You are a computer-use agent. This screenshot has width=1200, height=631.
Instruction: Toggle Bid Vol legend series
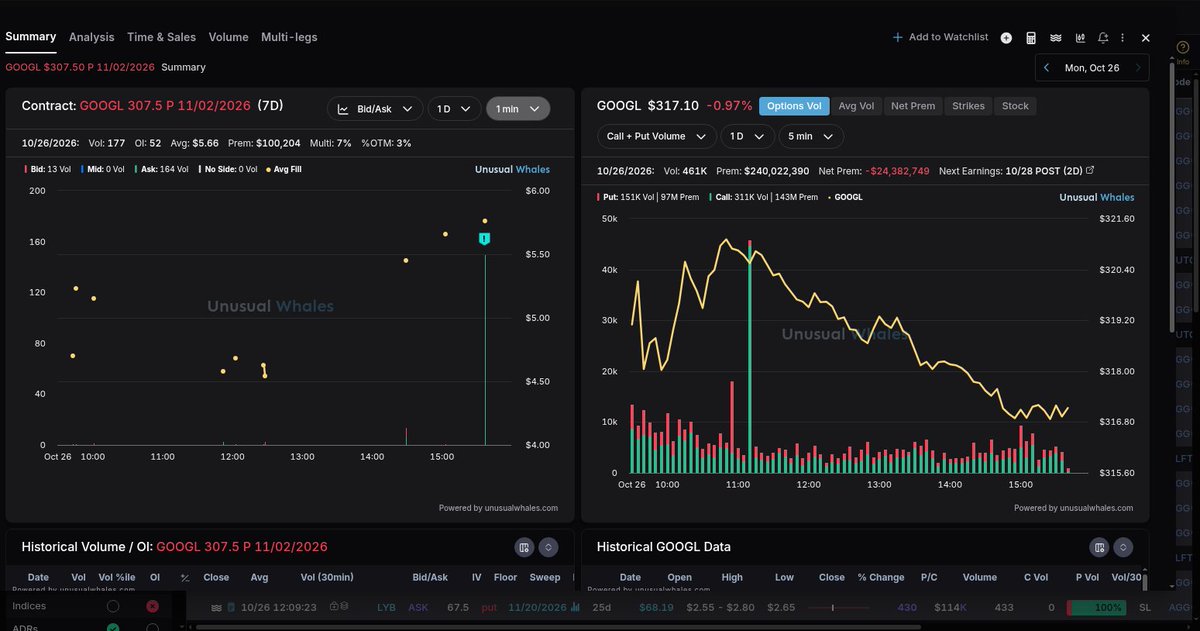pyautogui.click(x=47, y=169)
